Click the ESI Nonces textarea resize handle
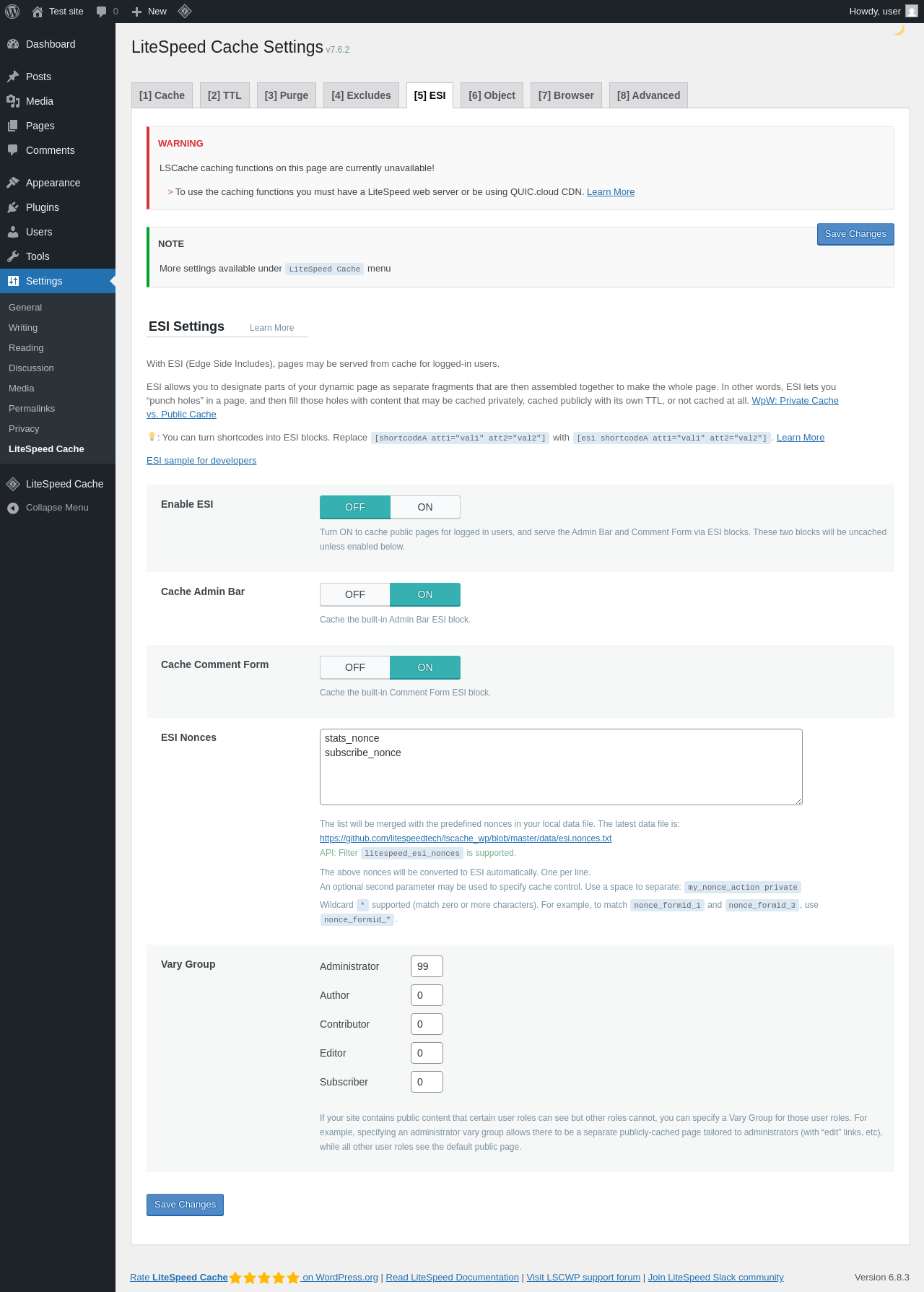The height and width of the screenshot is (1292, 924). click(798, 801)
